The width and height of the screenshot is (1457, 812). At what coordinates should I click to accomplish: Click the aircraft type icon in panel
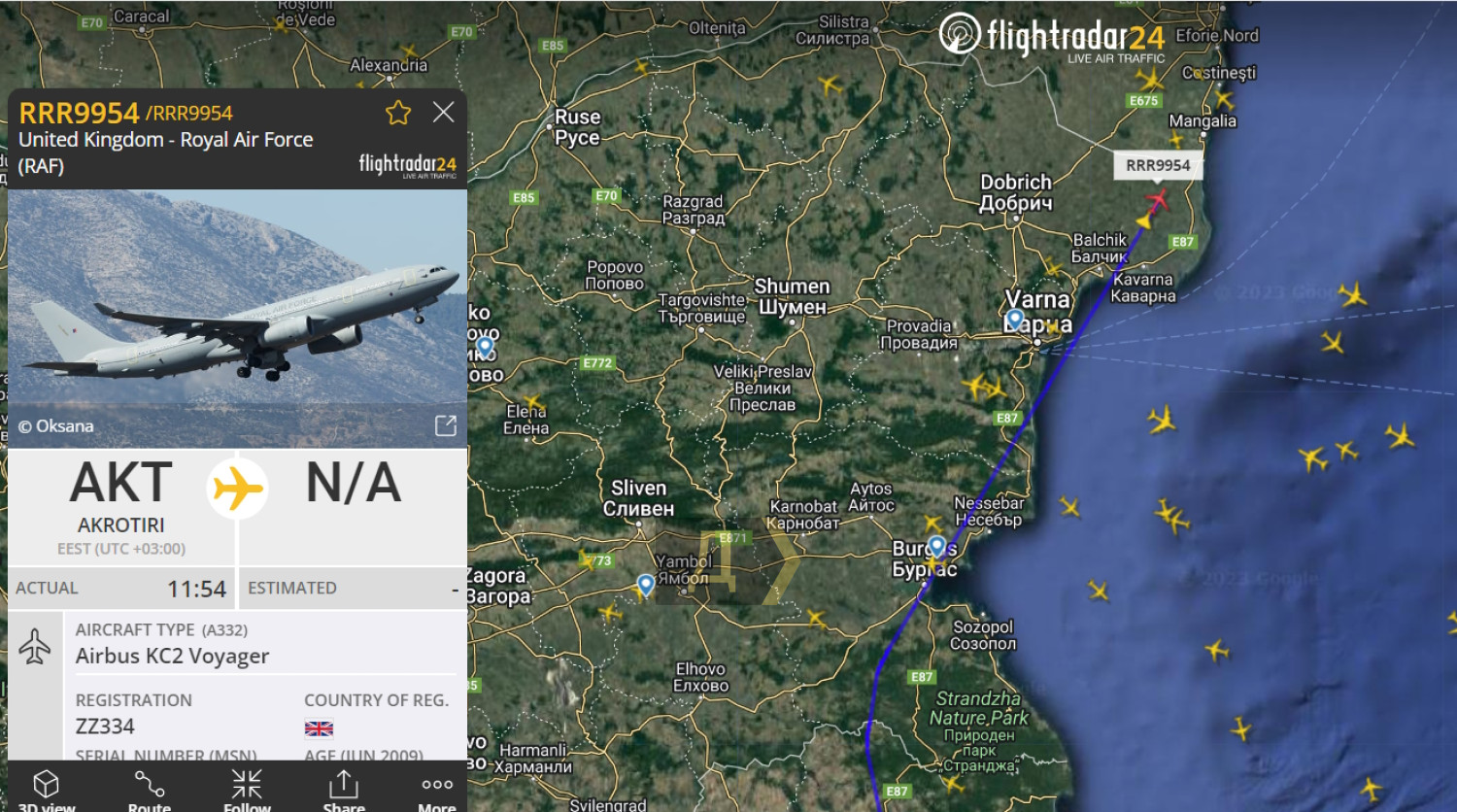click(x=35, y=646)
